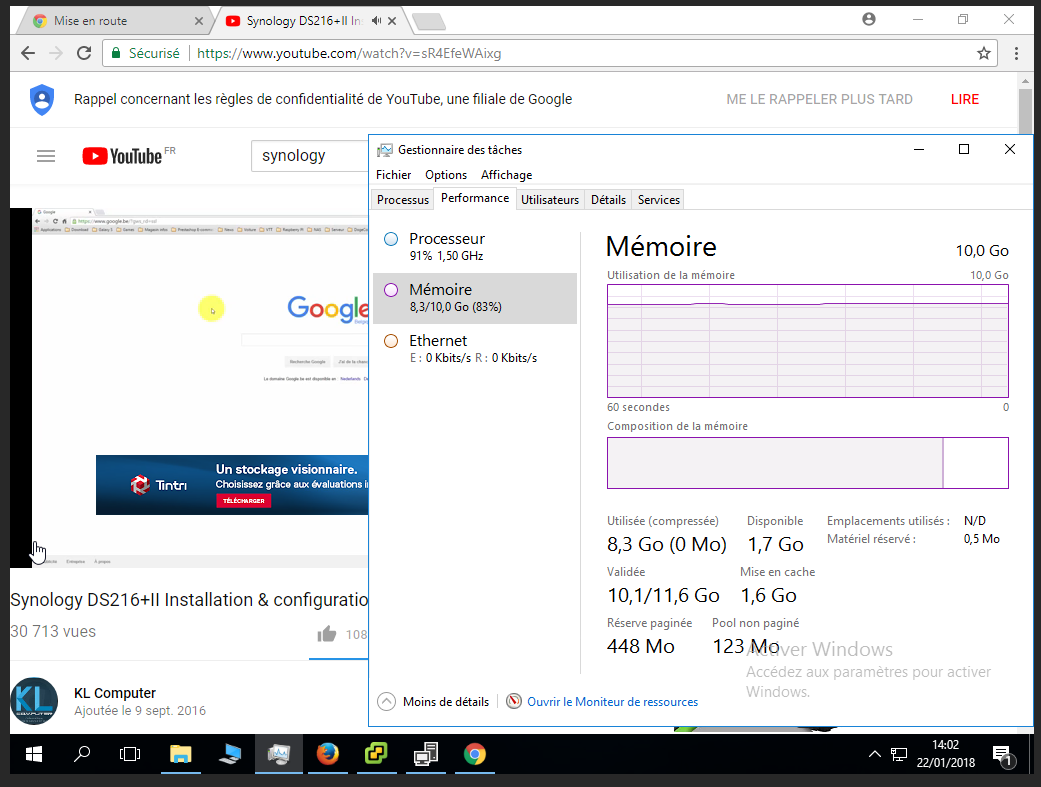The width and height of the screenshot is (1041, 787).
Task: Click the page vertical scrollbar thumb
Action: click(x=1025, y=110)
